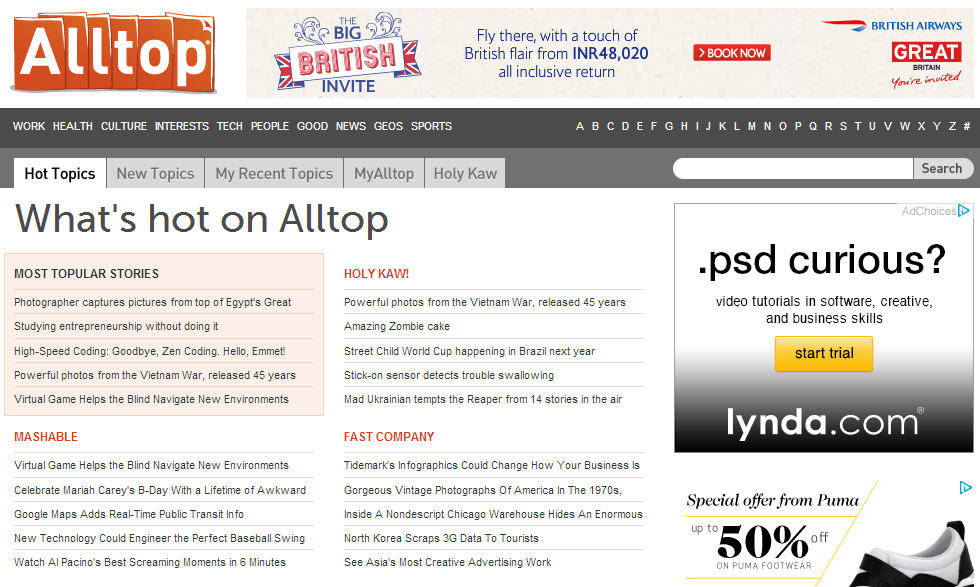Open Al Pacino's Screaming Moments story
The width and height of the screenshot is (980, 587).
tap(150, 563)
